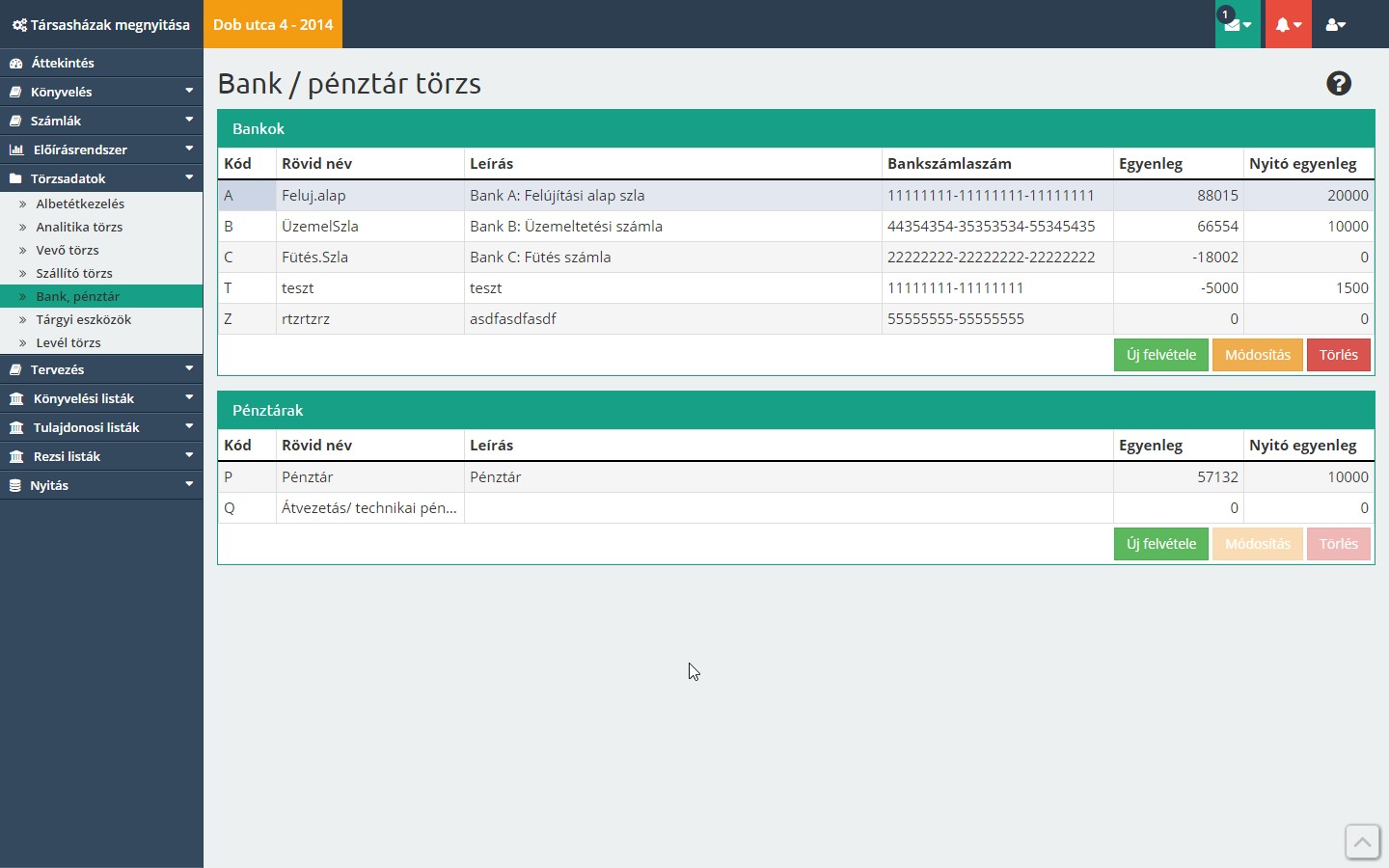Click the scroll-to-top arrow button
Image resolution: width=1389 pixels, height=868 pixels.
pos(1362,842)
